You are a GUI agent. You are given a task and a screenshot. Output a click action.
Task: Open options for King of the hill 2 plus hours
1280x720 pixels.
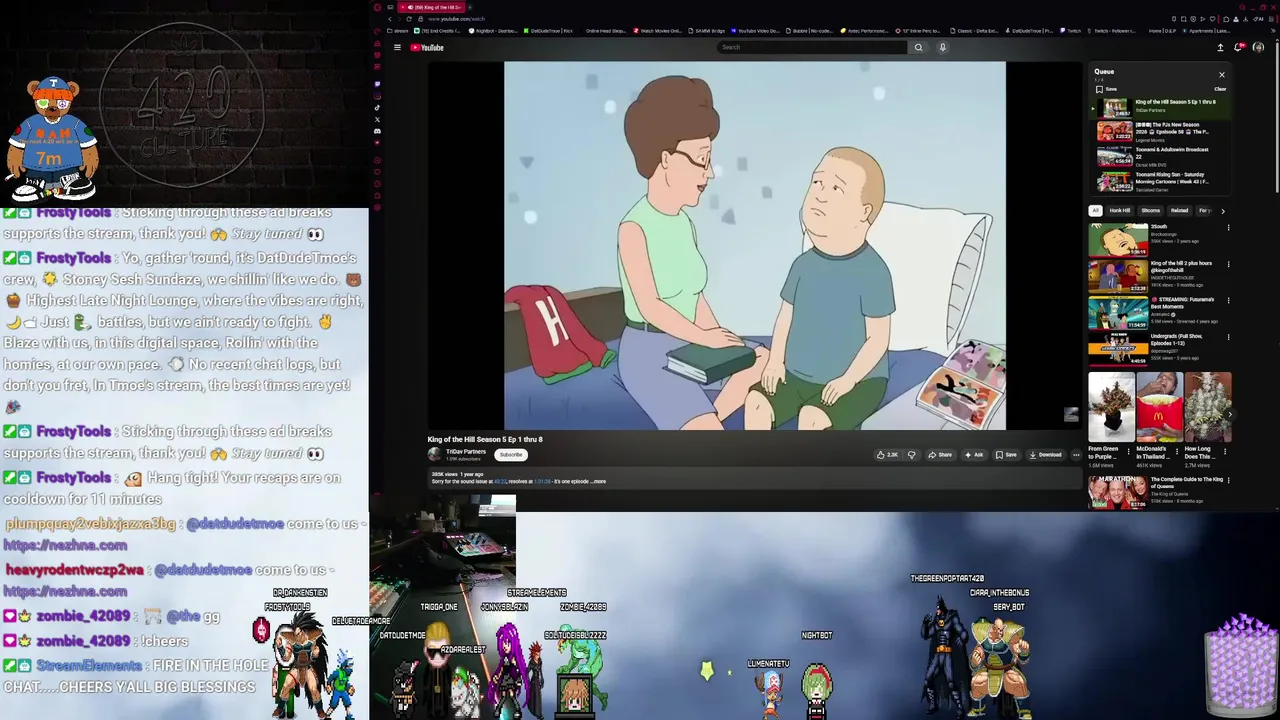click(x=1228, y=264)
